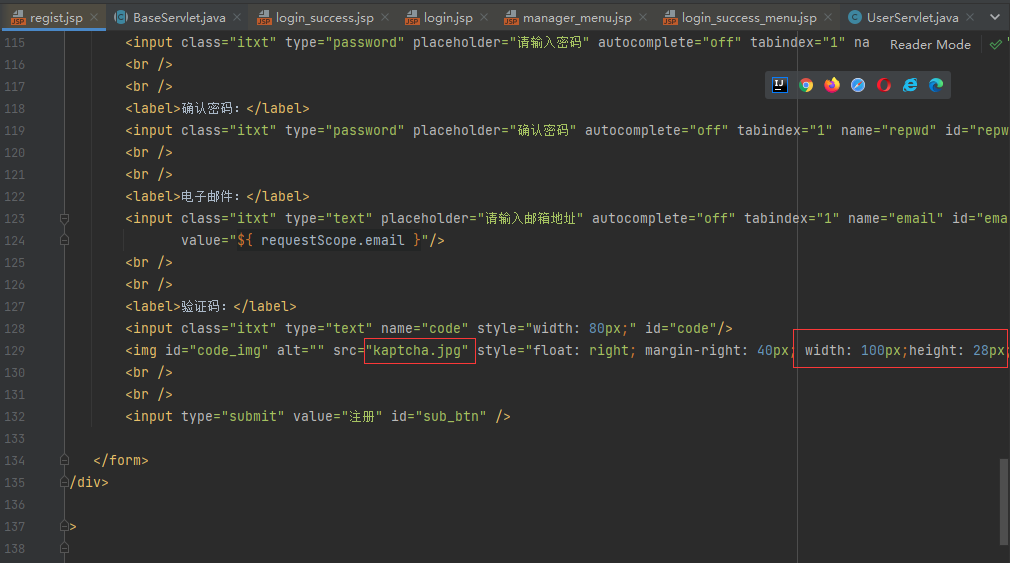Open page in Chrome browser icon
Viewport: 1010px width, 563px height.
(806, 85)
